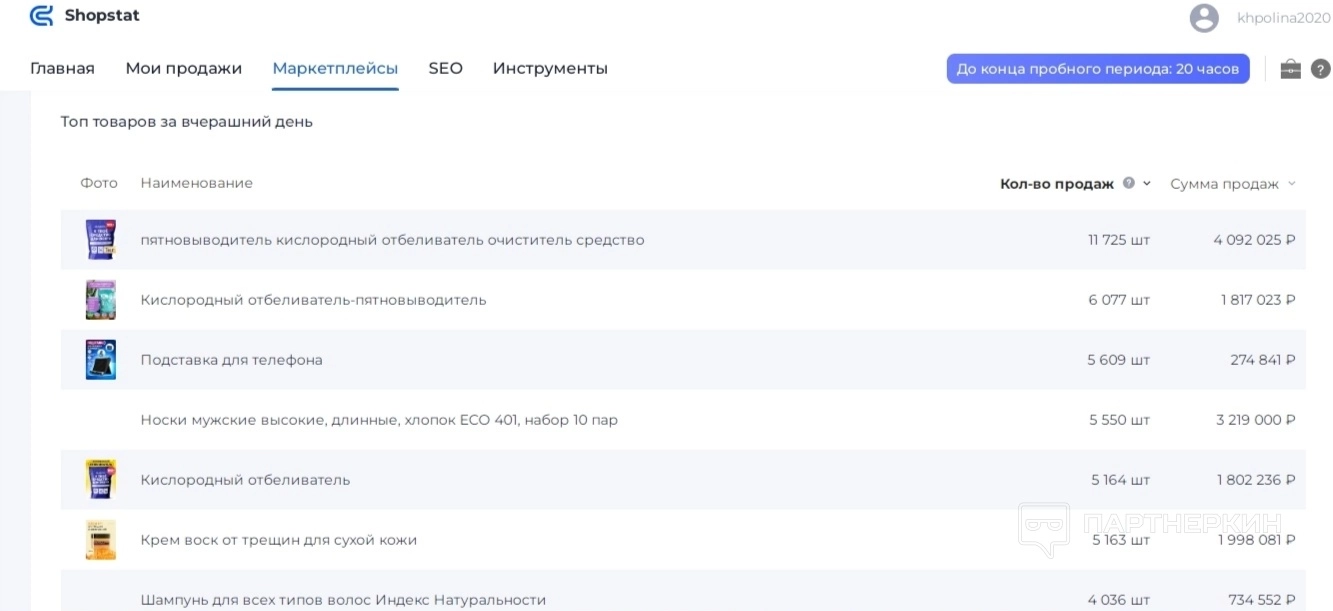This screenshot has width=1333, height=611.
Task: Click Сумма продаж column header
Action: click(x=1224, y=183)
